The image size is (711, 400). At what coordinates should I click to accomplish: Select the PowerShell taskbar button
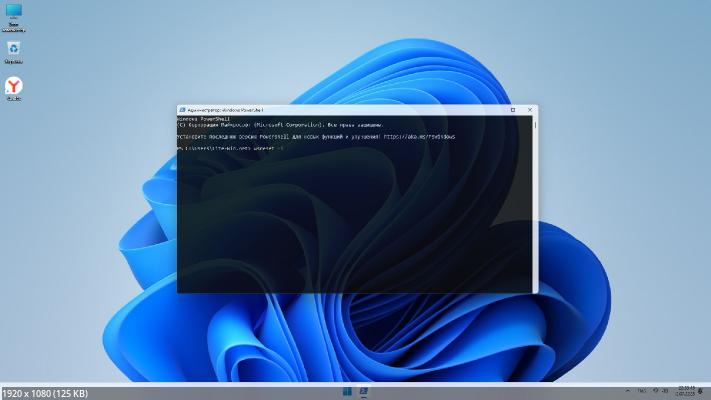(x=363, y=391)
